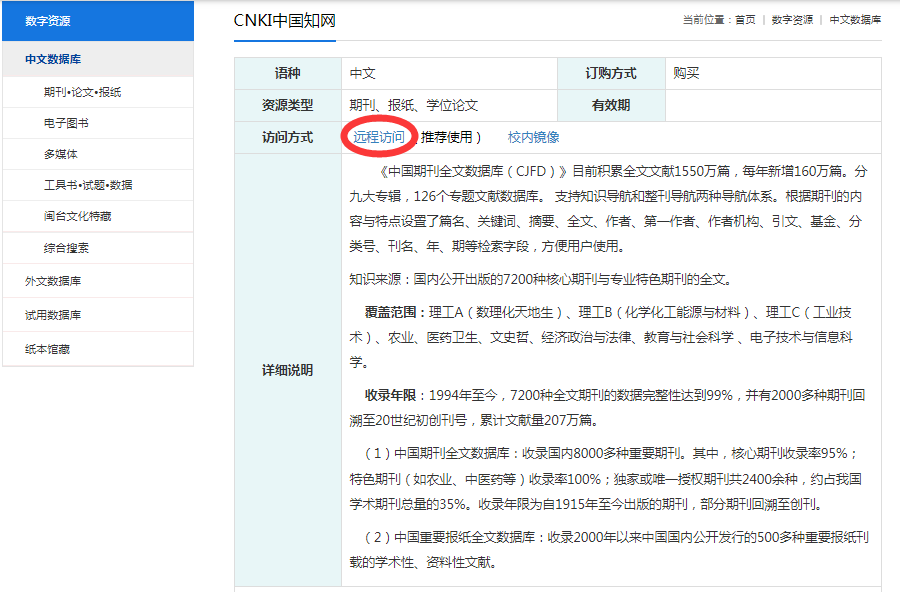
Task: Select the 工具书•试题•数据 sidebar item
Action: coord(88,185)
